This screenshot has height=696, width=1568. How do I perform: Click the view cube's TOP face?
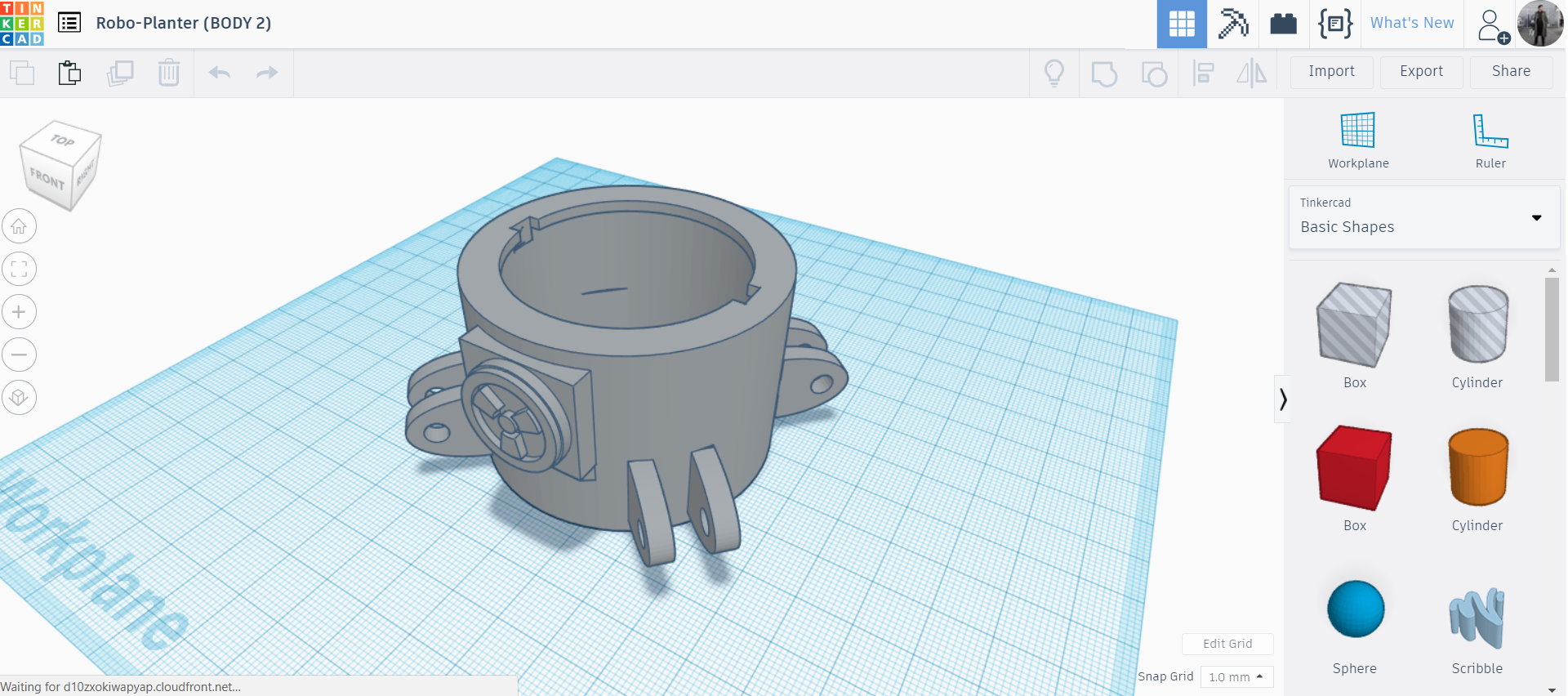62,140
